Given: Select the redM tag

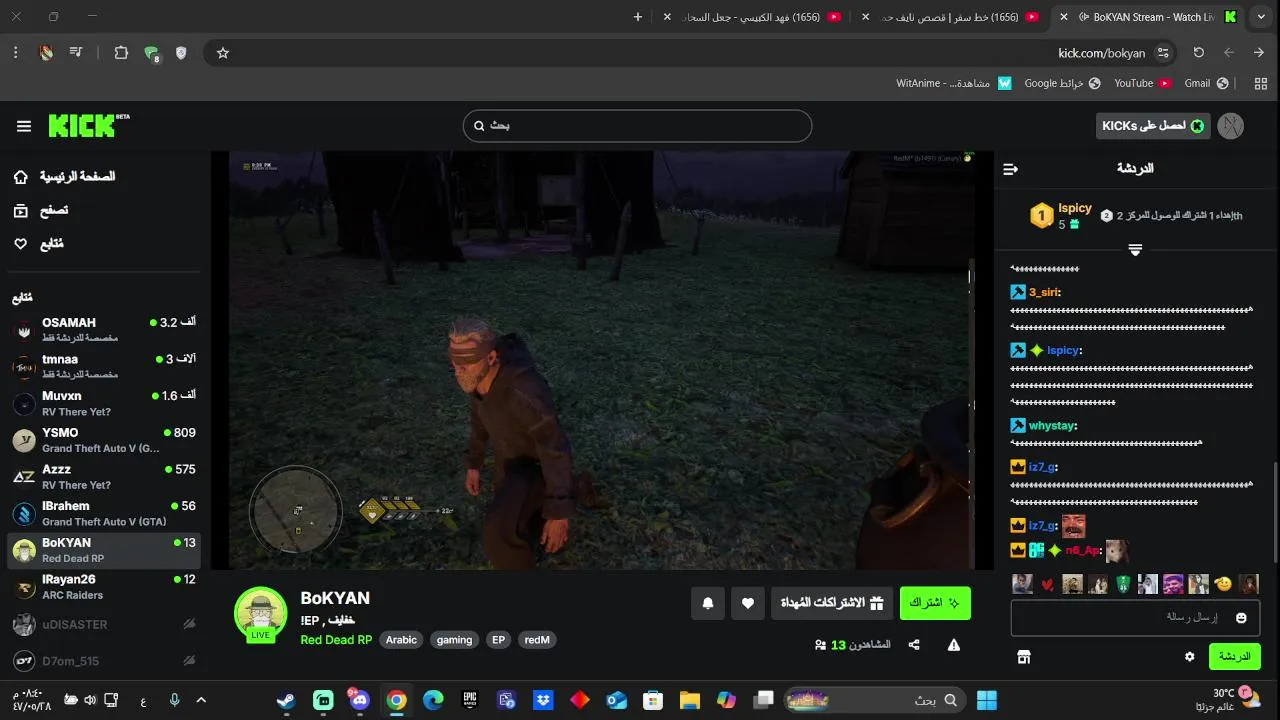Looking at the screenshot, I should [x=537, y=640].
